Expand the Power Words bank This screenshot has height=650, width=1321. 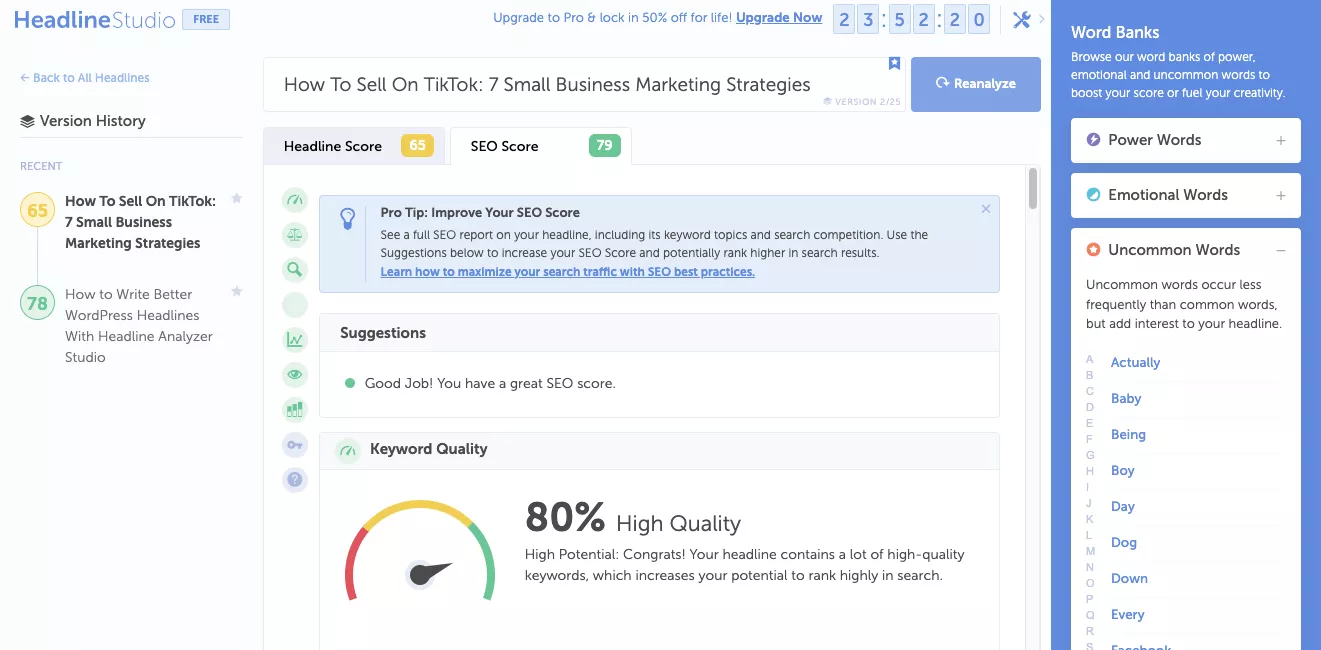pyautogui.click(x=1281, y=141)
